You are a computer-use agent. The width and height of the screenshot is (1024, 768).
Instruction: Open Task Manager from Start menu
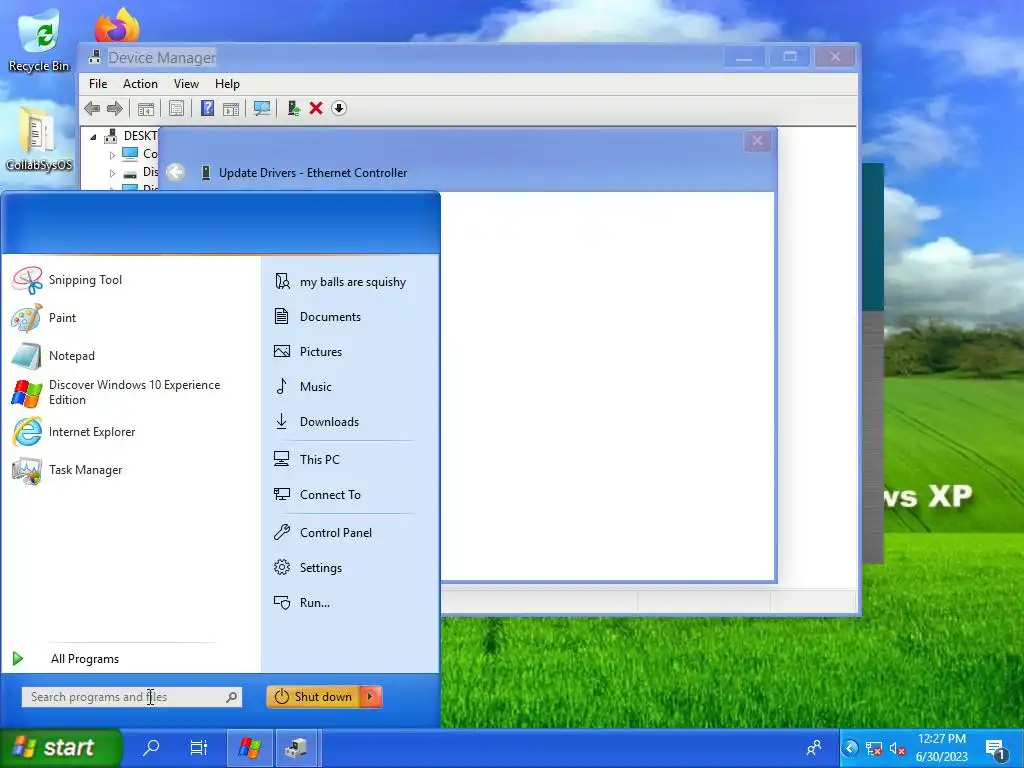pyautogui.click(x=67, y=470)
